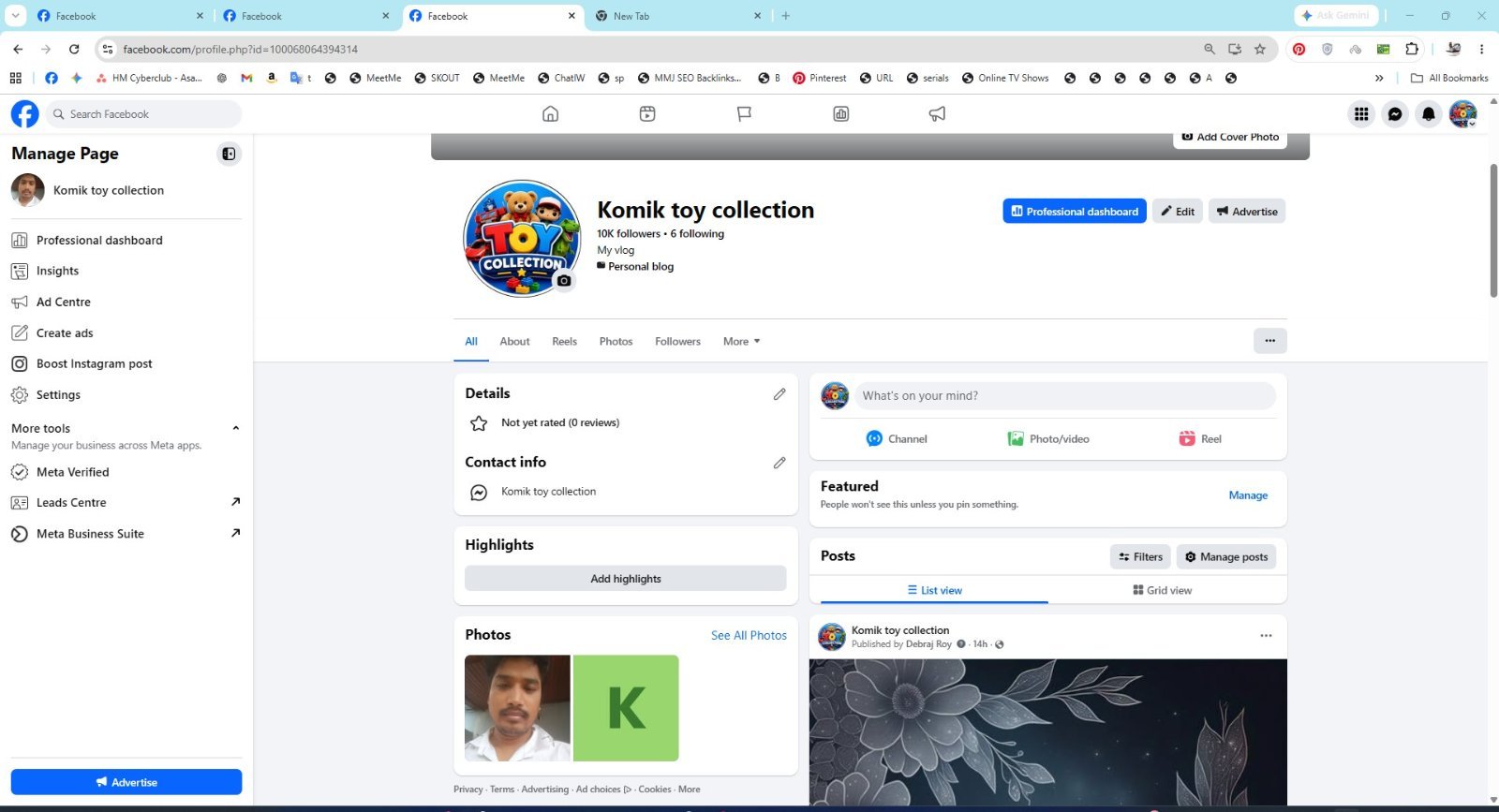The width and height of the screenshot is (1499, 812).
Task: Click the Reel composer option
Action: pos(1200,439)
